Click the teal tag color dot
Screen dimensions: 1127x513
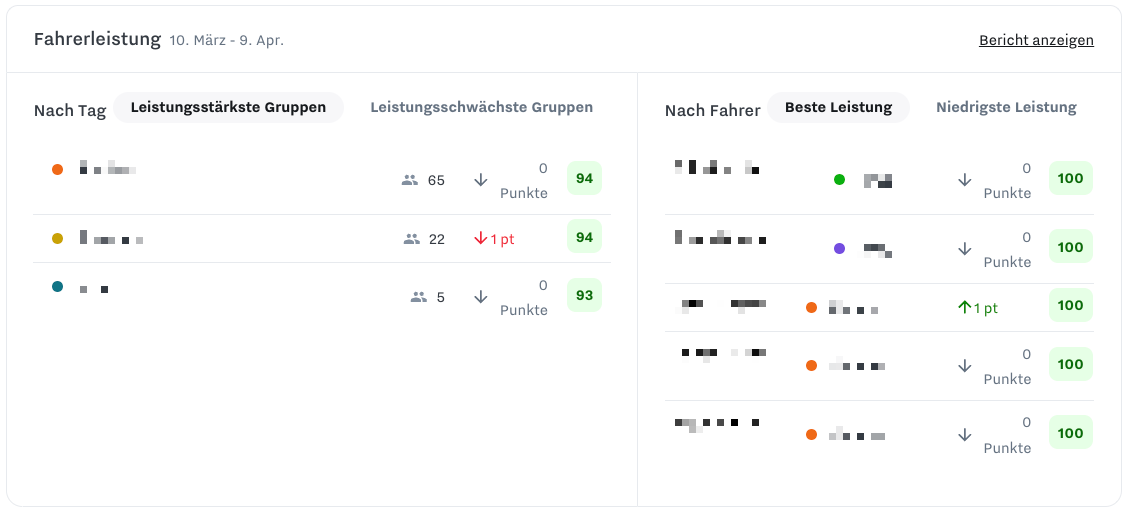click(58, 287)
